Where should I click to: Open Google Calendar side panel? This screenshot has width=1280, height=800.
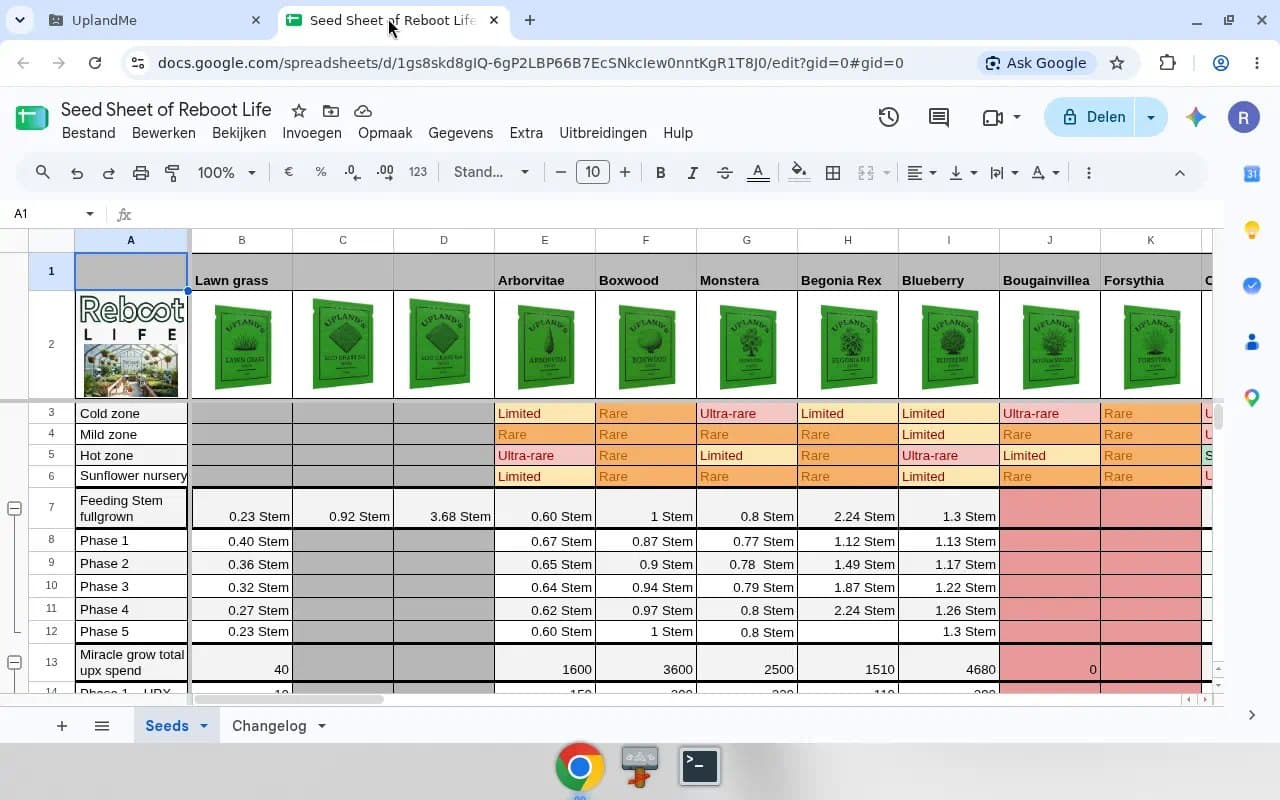pyautogui.click(x=1251, y=174)
